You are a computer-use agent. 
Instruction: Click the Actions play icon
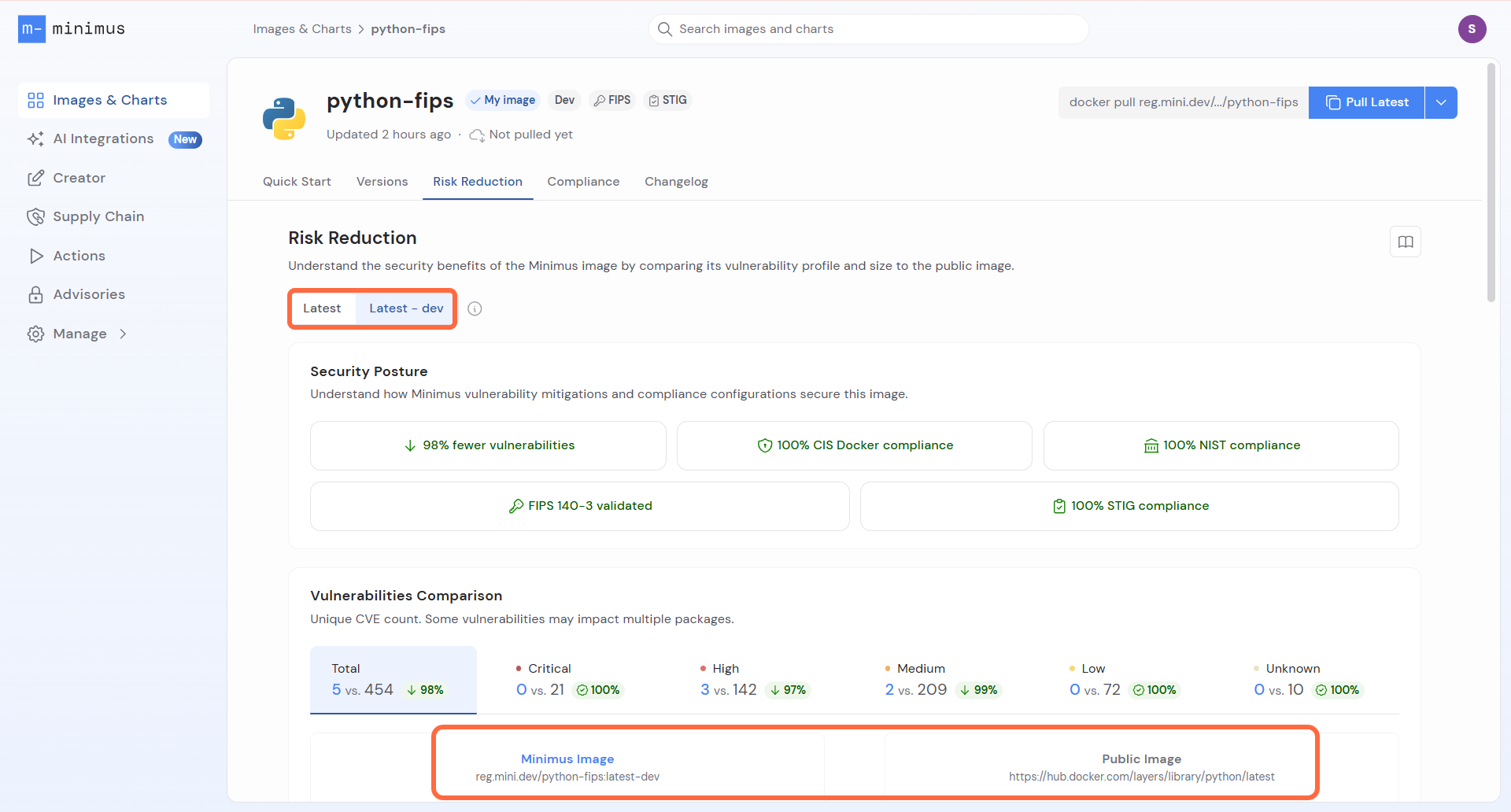[35, 256]
